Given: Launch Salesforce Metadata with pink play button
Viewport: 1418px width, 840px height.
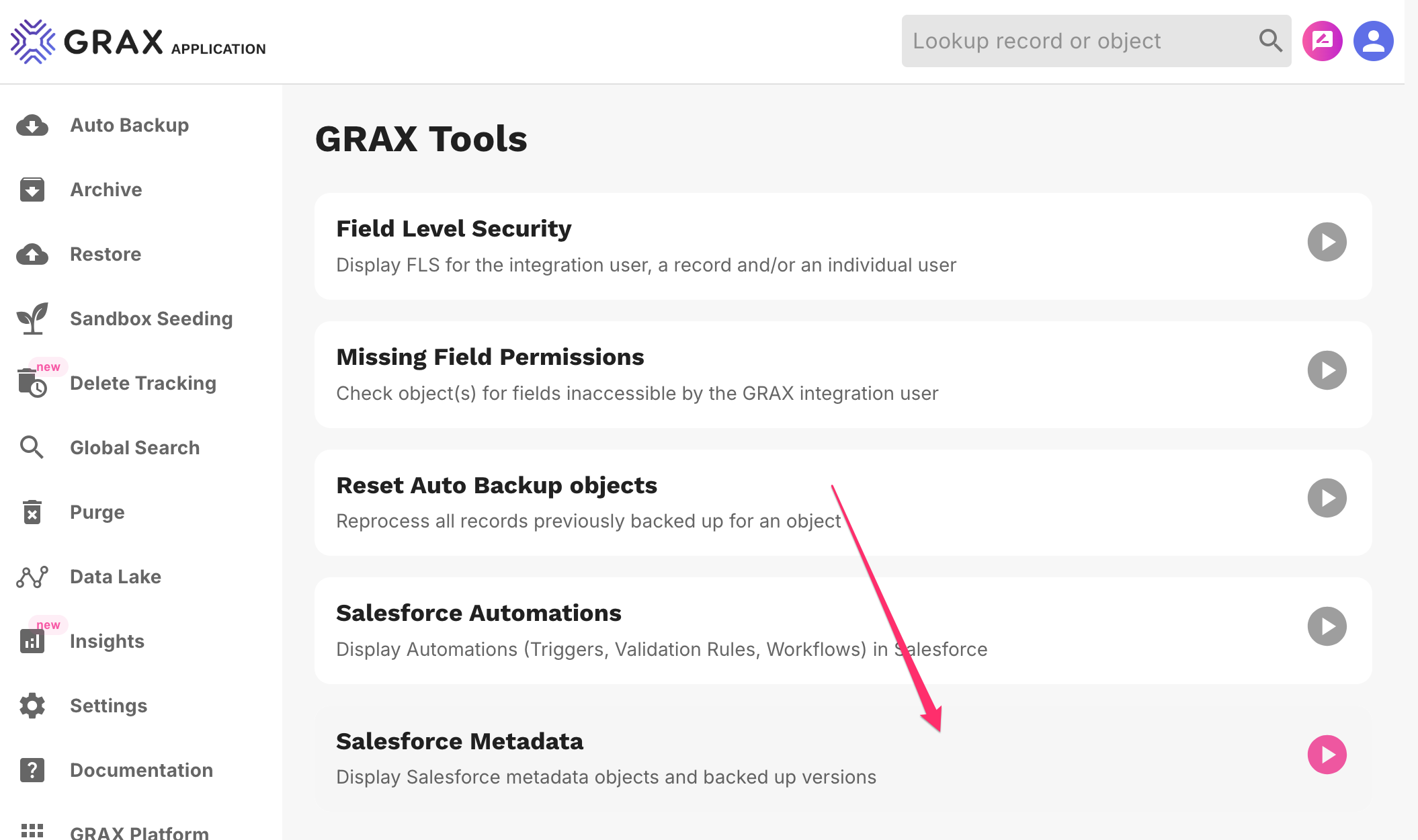Looking at the screenshot, I should pyautogui.click(x=1327, y=755).
